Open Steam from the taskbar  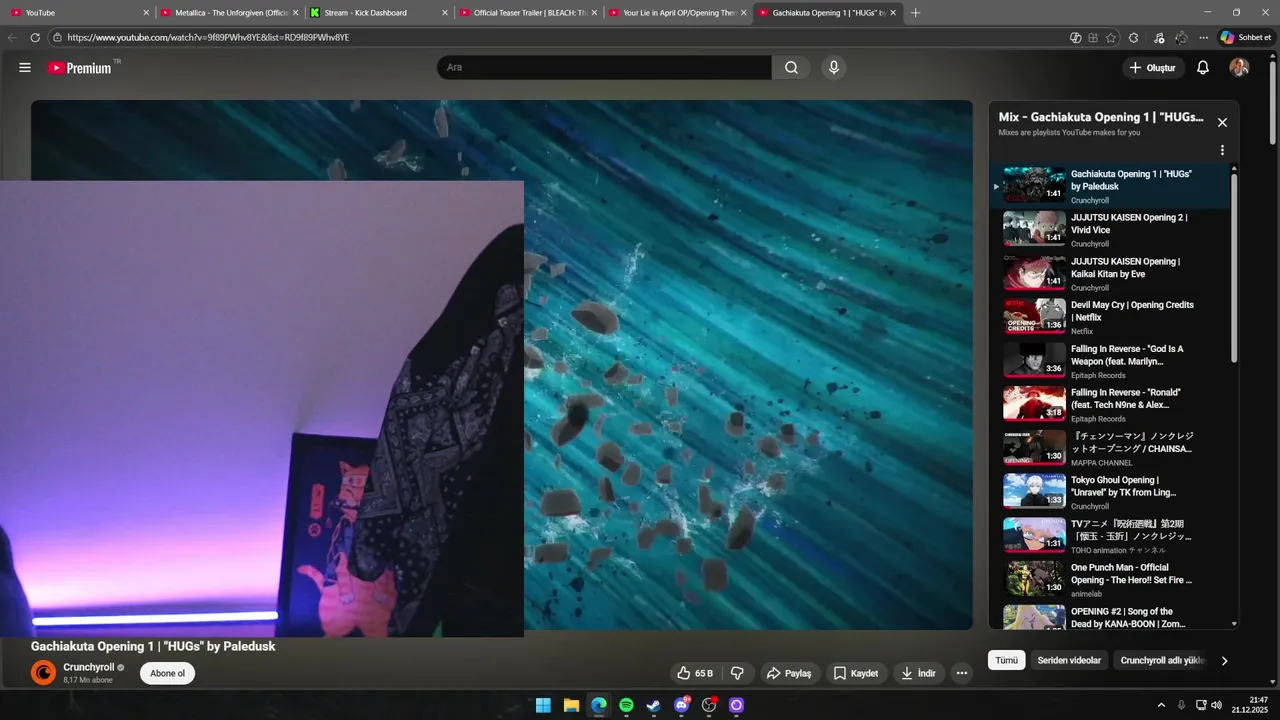[x=653, y=705]
